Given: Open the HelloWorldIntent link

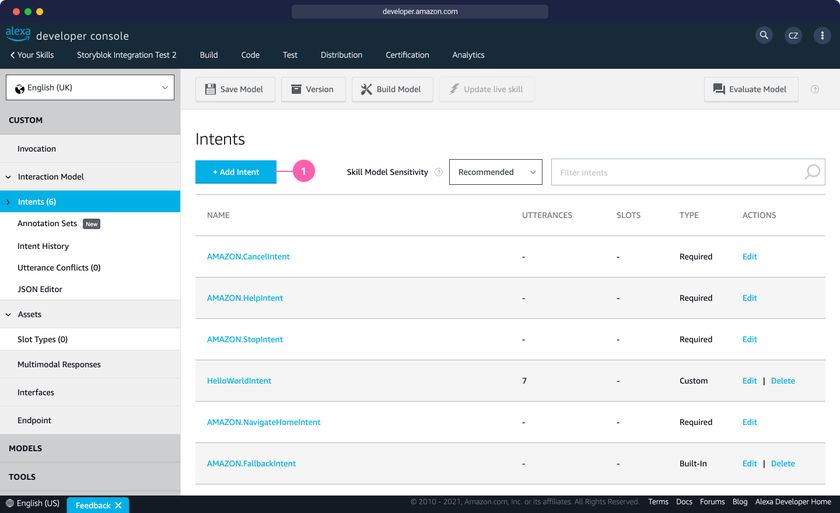Looking at the screenshot, I should pyautogui.click(x=239, y=381).
